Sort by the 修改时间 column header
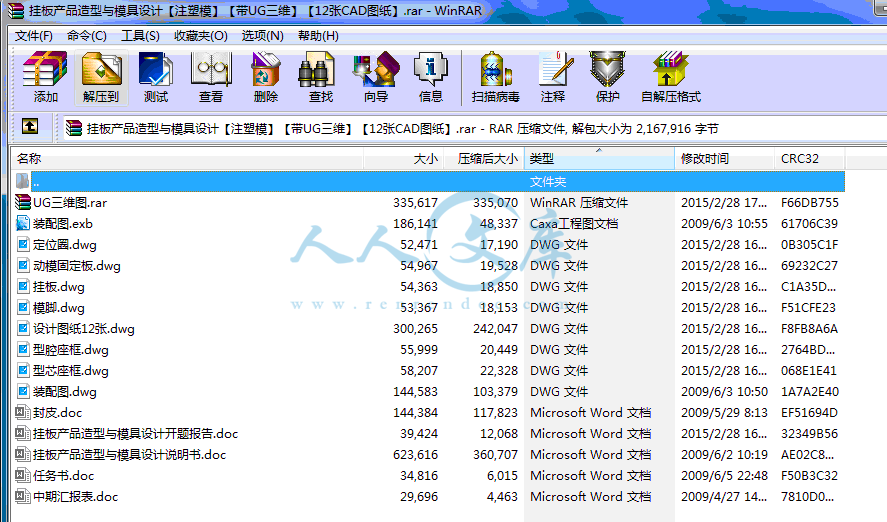 point(724,158)
